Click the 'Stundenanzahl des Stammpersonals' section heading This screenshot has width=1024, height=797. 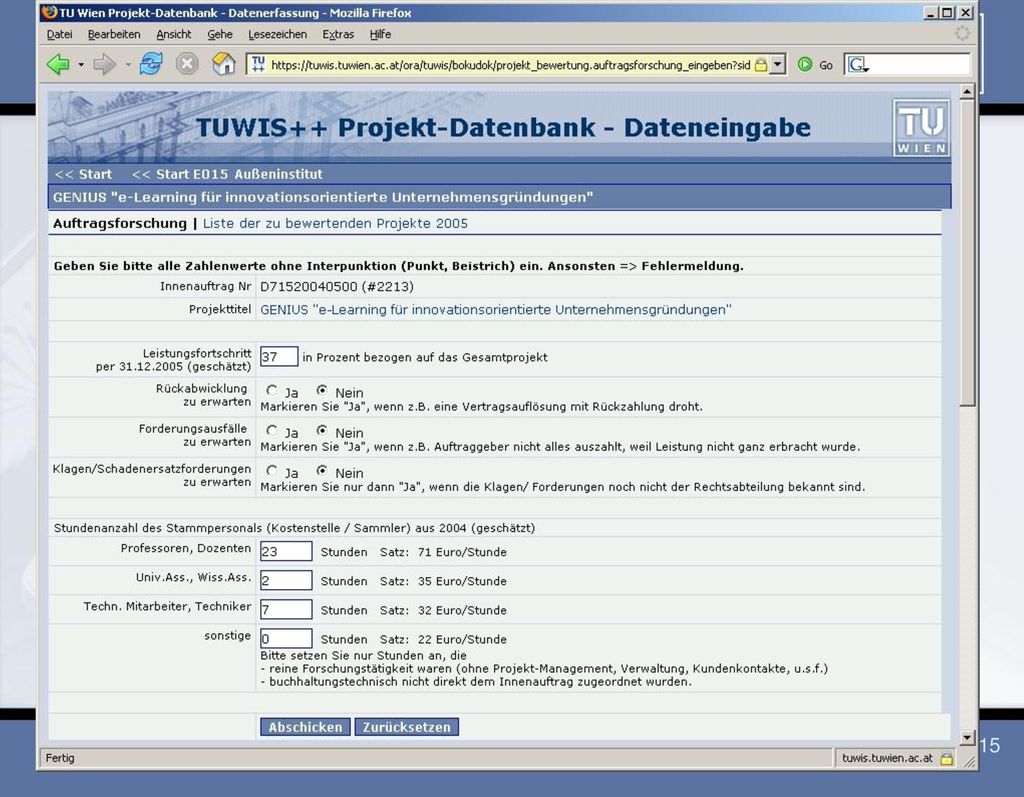[x=295, y=528]
